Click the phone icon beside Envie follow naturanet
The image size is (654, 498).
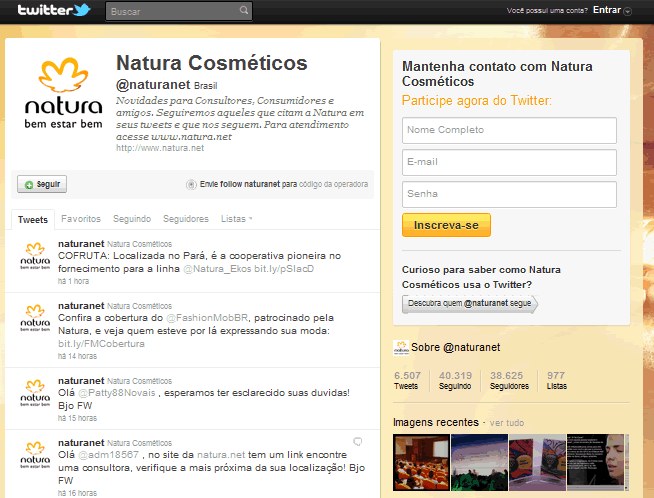tap(191, 185)
